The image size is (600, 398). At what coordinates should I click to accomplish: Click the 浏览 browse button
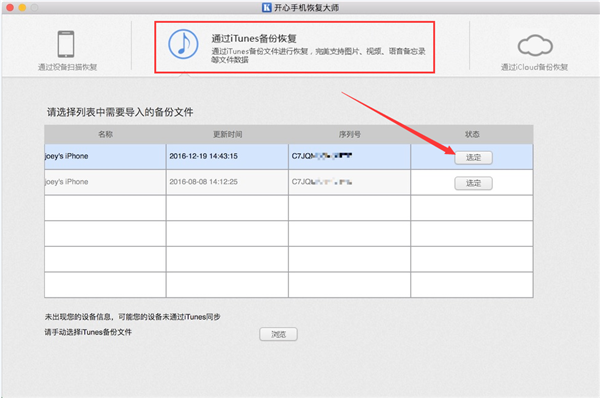(x=278, y=334)
